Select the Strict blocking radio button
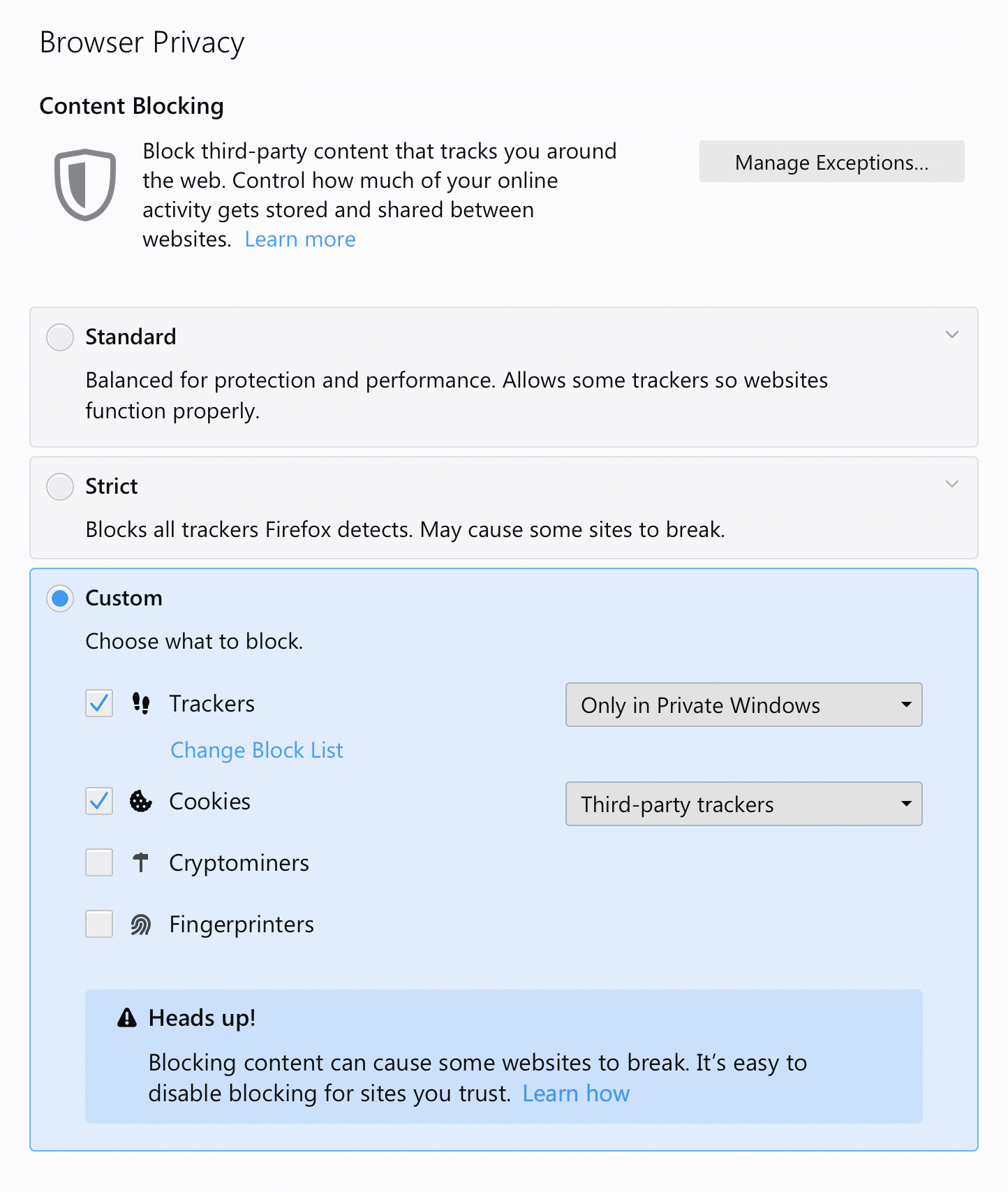The width and height of the screenshot is (1008, 1192). (x=60, y=487)
